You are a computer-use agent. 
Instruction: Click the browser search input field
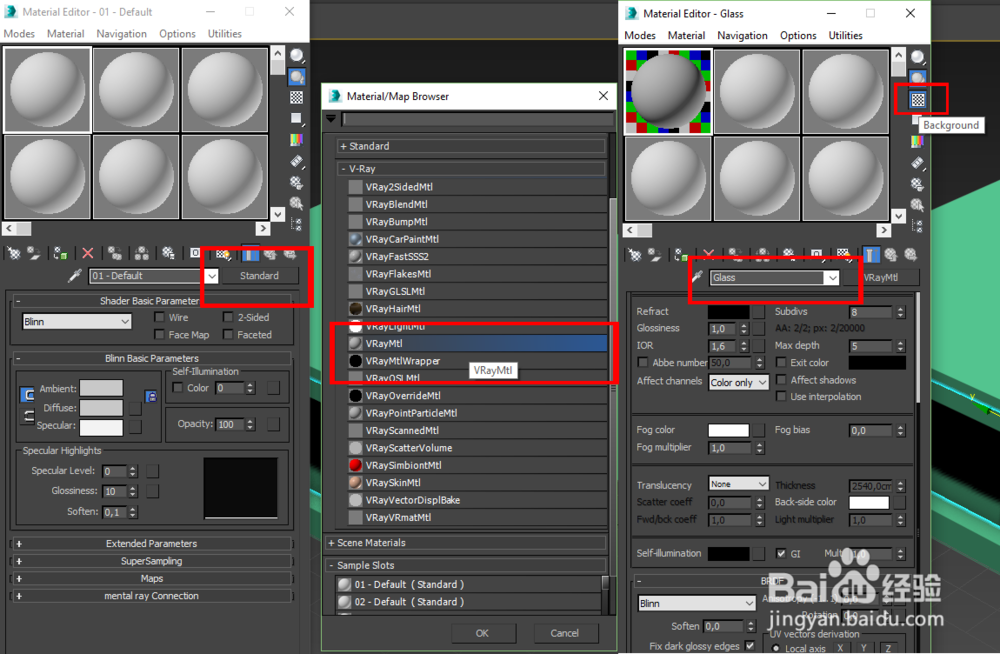click(478, 119)
